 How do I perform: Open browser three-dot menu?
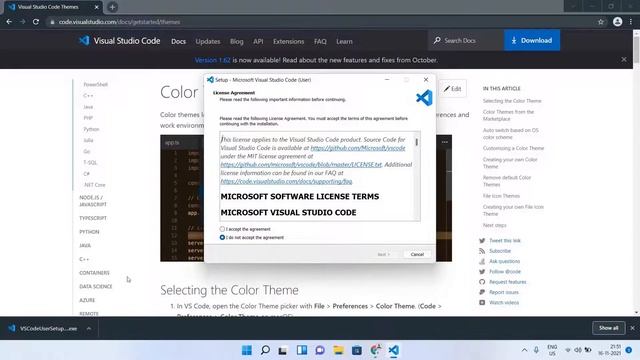(x=631, y=22)
